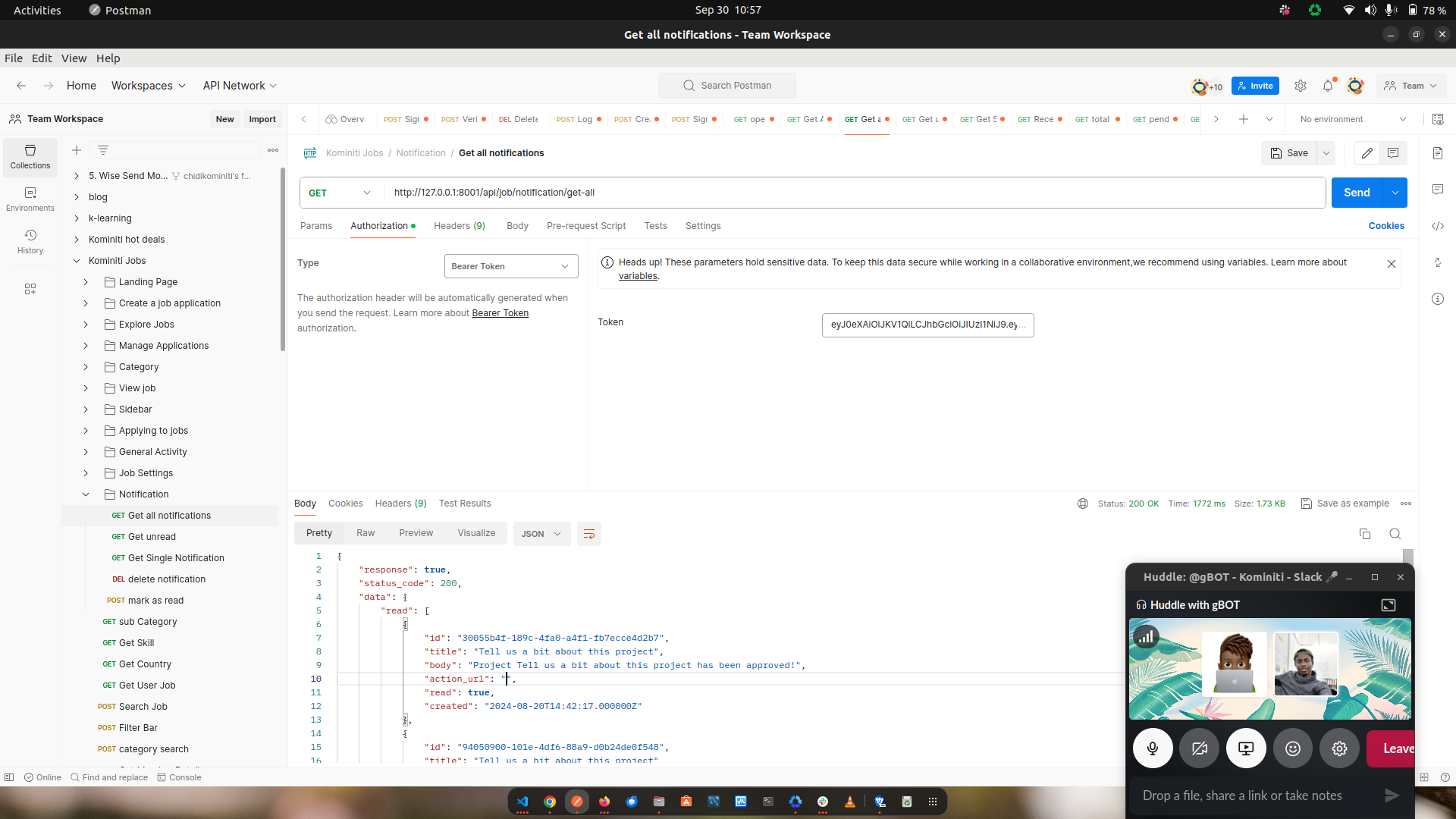Click the Token input field

pyautogui.click(x=927, y=325)
